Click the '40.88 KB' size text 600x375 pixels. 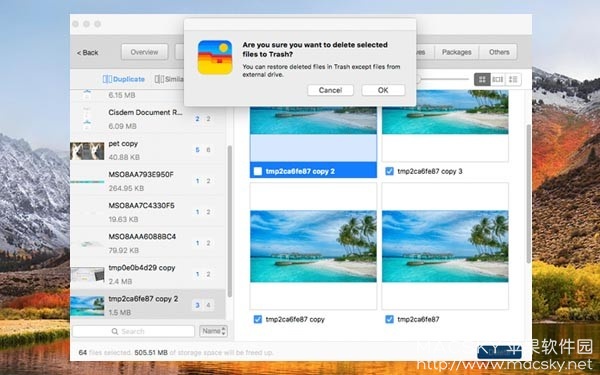click(x=124, y=157)
